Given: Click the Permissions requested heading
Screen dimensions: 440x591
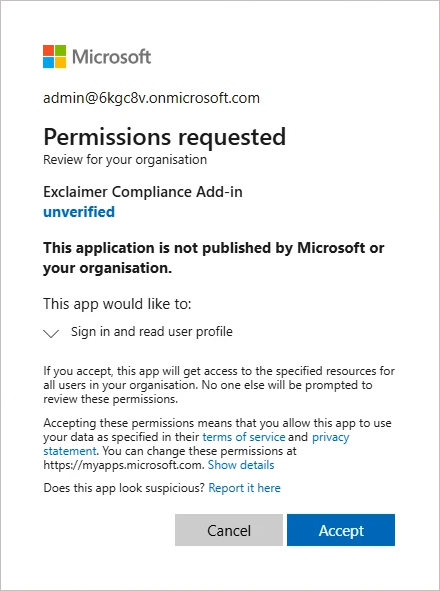Looking at the screenshot, I should point(164,136).
